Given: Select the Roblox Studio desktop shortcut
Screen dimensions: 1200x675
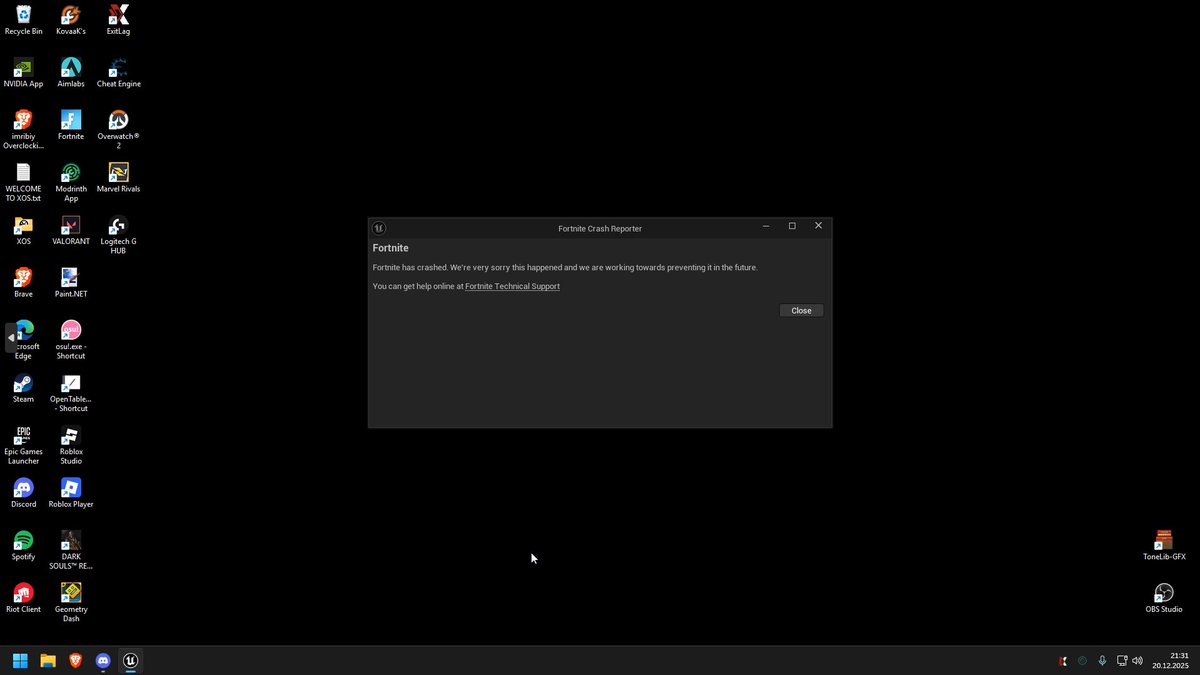Looking at the screenshot, I should click(71, 446).
